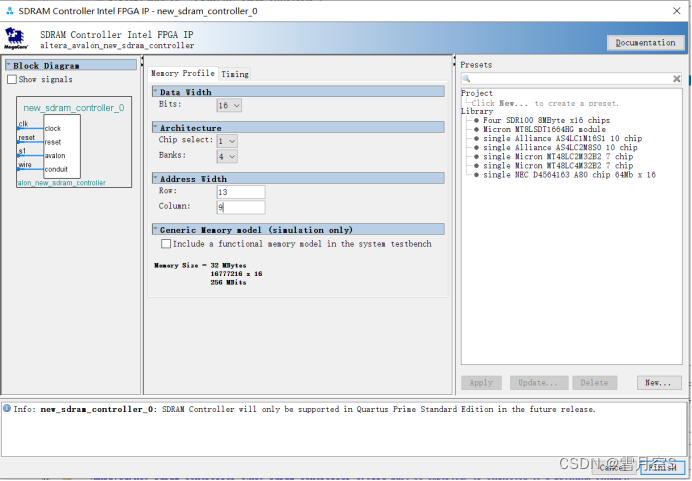The image size is (692, 481).
Task: Close the SDRAM Controller dialog window
Action: (677, 11)
